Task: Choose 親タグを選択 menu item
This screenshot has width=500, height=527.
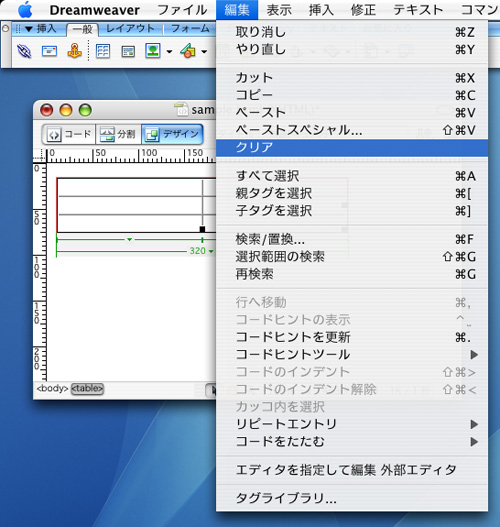Action: (352, 193)
